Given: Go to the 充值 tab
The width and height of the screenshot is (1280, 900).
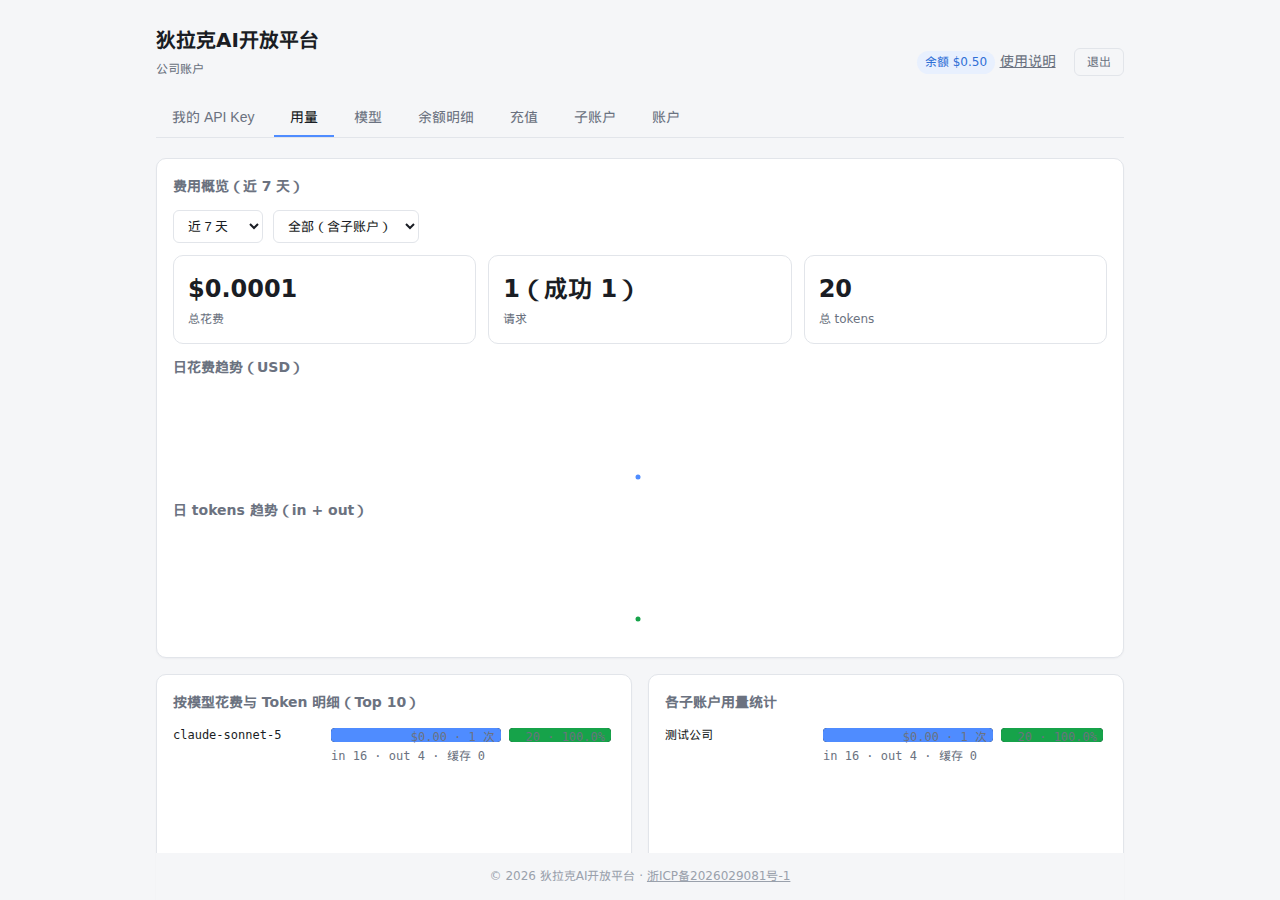Looking at the screenshot, I should pyautogui.click(x=524, y=117).
